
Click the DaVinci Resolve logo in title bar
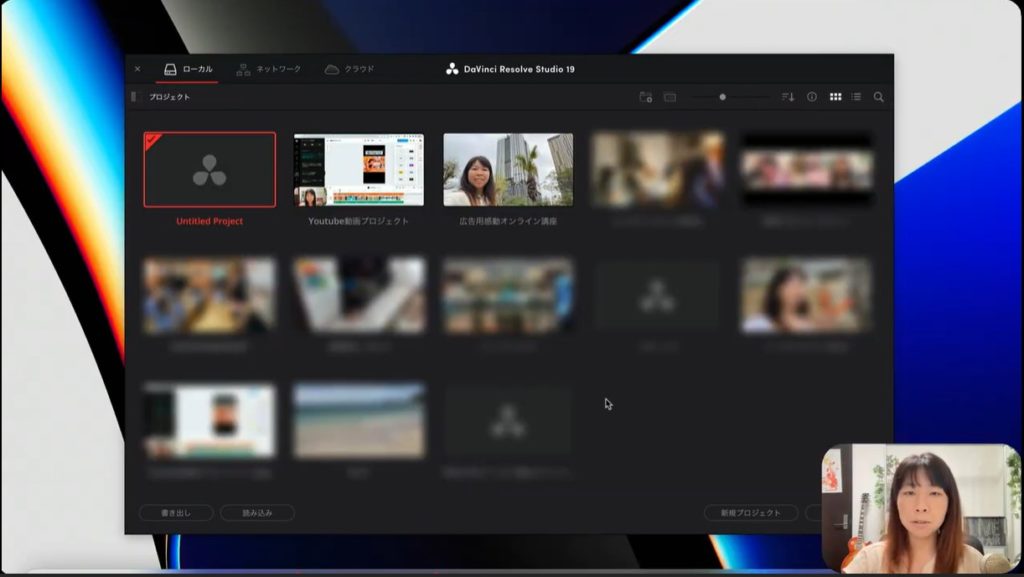452,69
